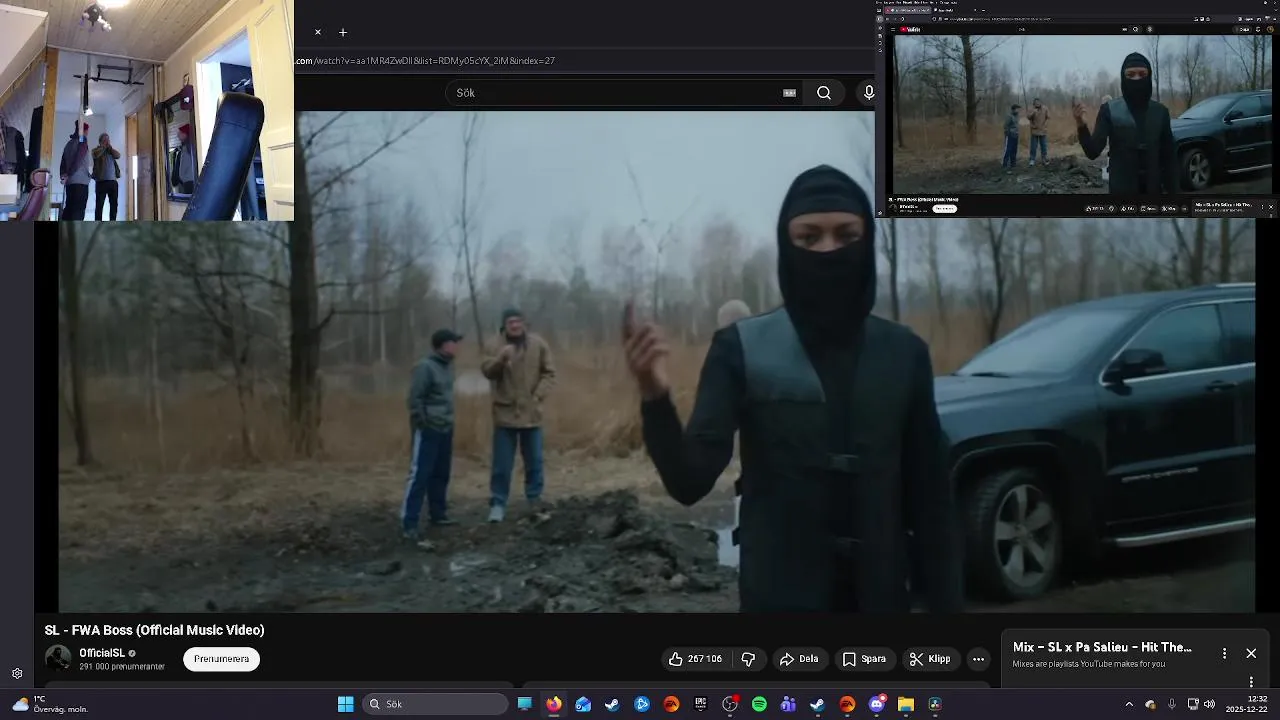Open Discord from the taskbar
This screenshot has height=720, width=1280.
click(877, 704)
